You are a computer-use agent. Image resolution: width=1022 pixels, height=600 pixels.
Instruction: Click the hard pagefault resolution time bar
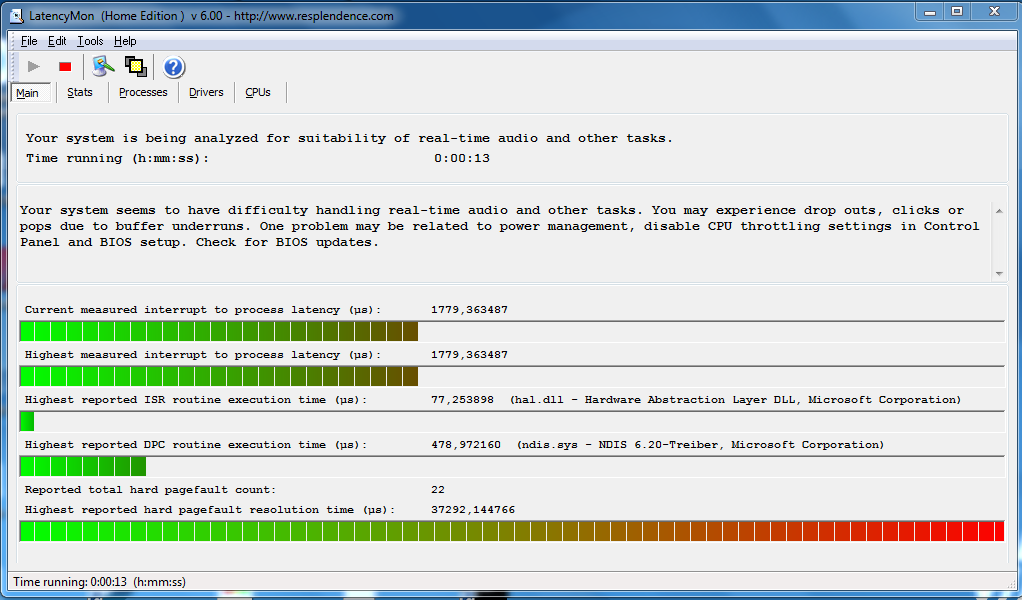(512, 531)
